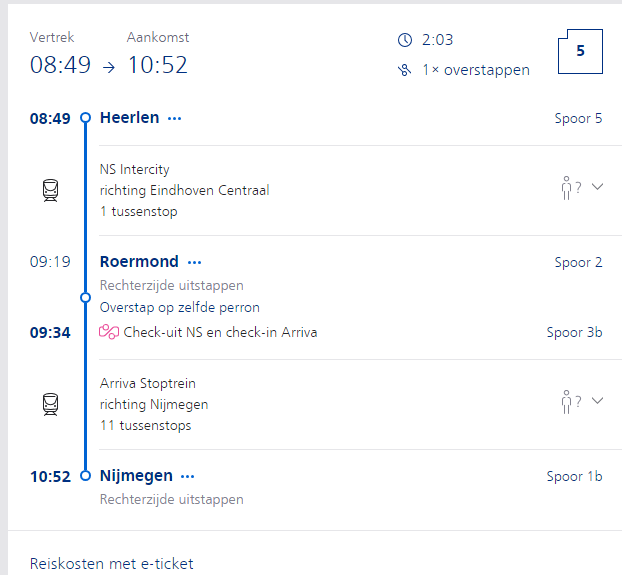
Task: Click the Heerlen departure marker on the timeline
Action: tap(86, 118)
